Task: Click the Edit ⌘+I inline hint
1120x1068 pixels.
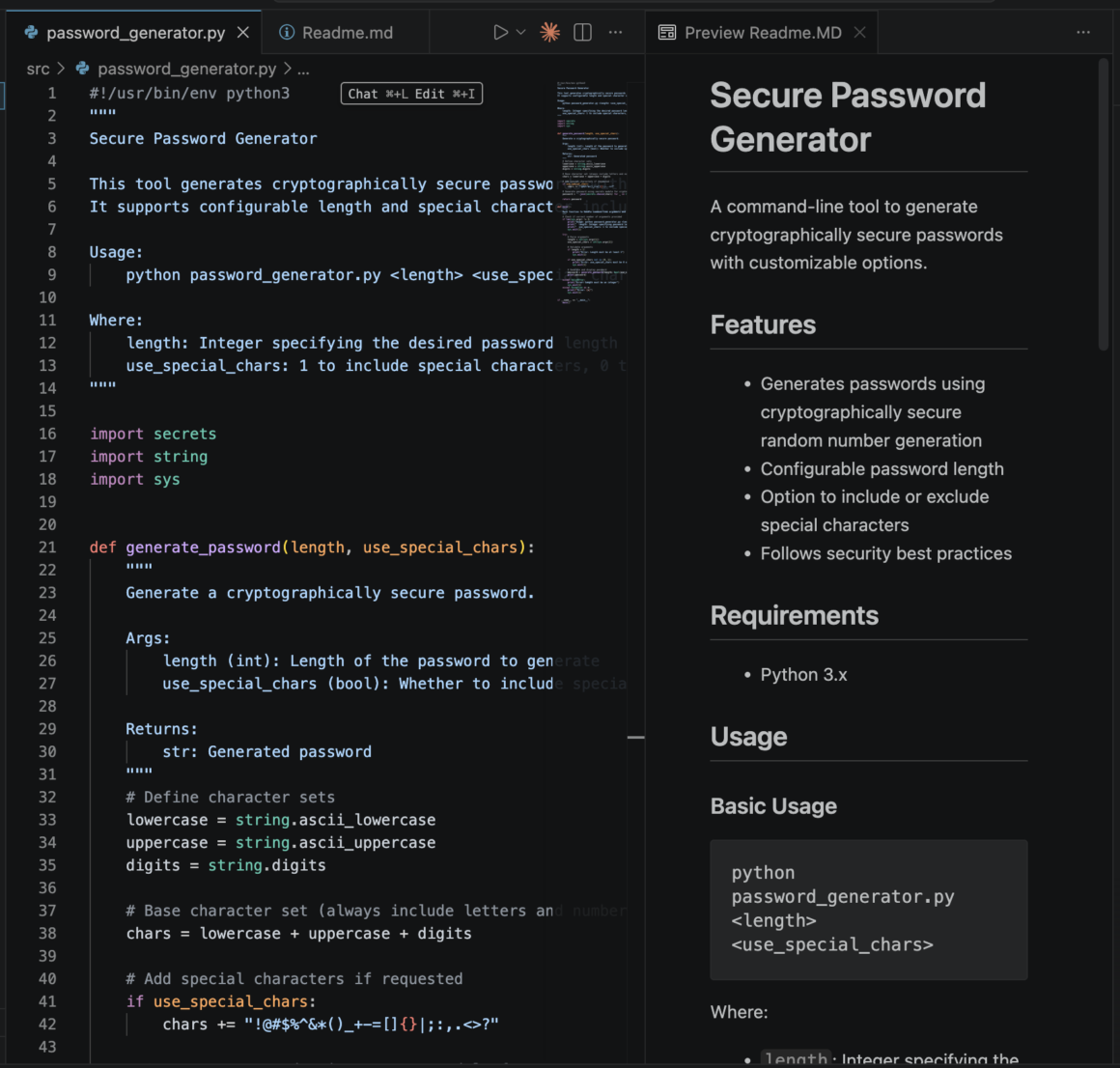Action: point(445,94)
